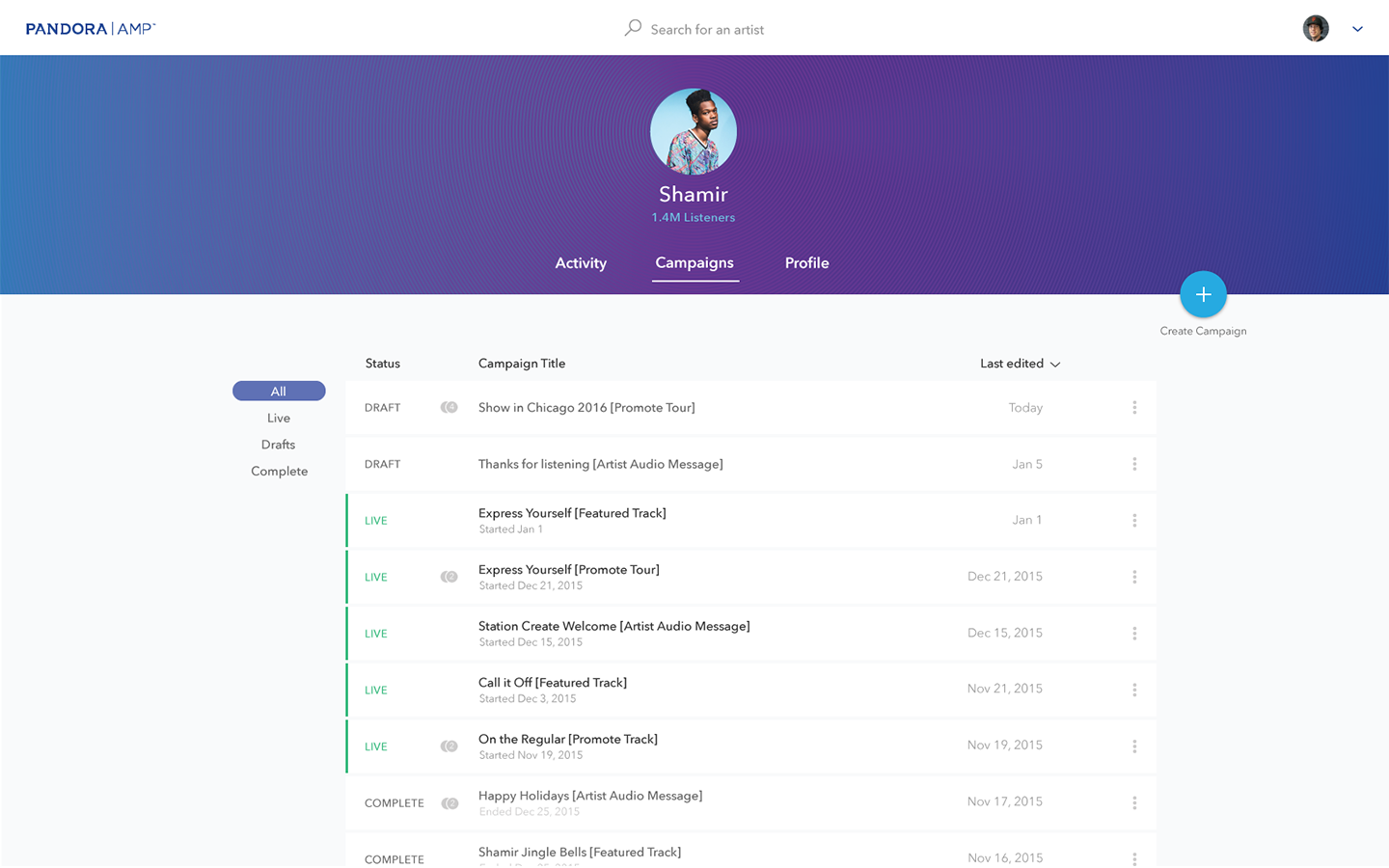Click the badge icon on Show in Chicago row

click(449, 407)
